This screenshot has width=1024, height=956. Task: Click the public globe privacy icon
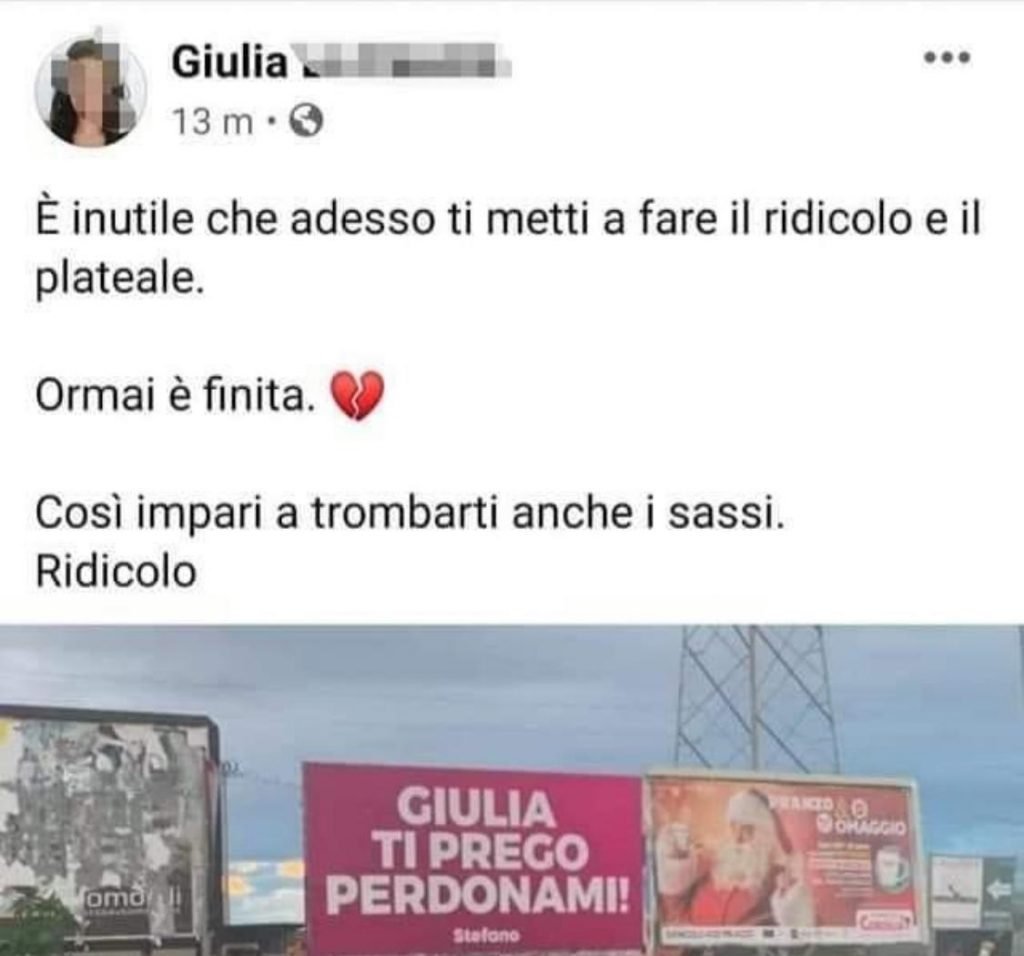pos(306,121)
